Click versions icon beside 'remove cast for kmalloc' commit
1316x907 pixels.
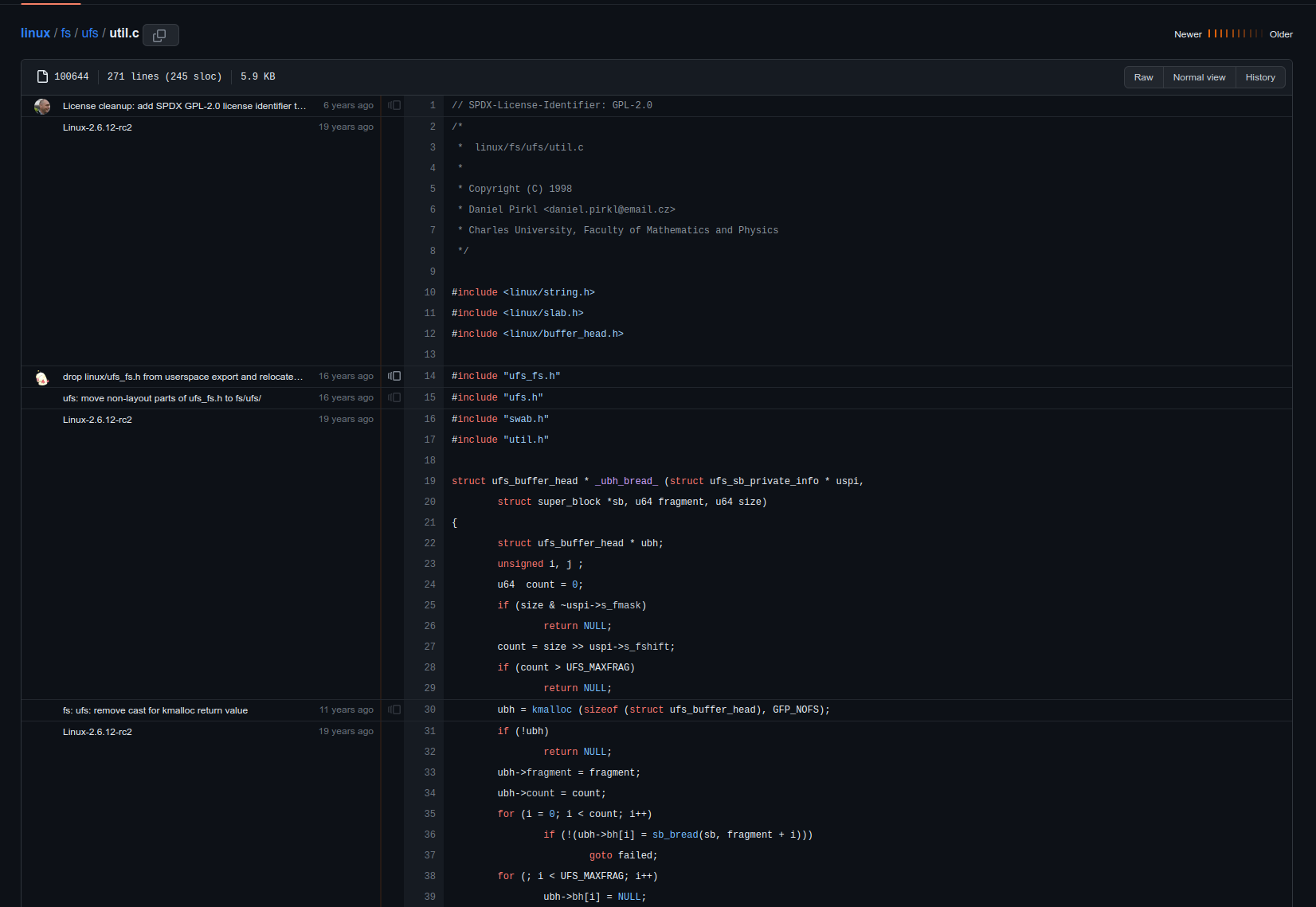point(394,710)
